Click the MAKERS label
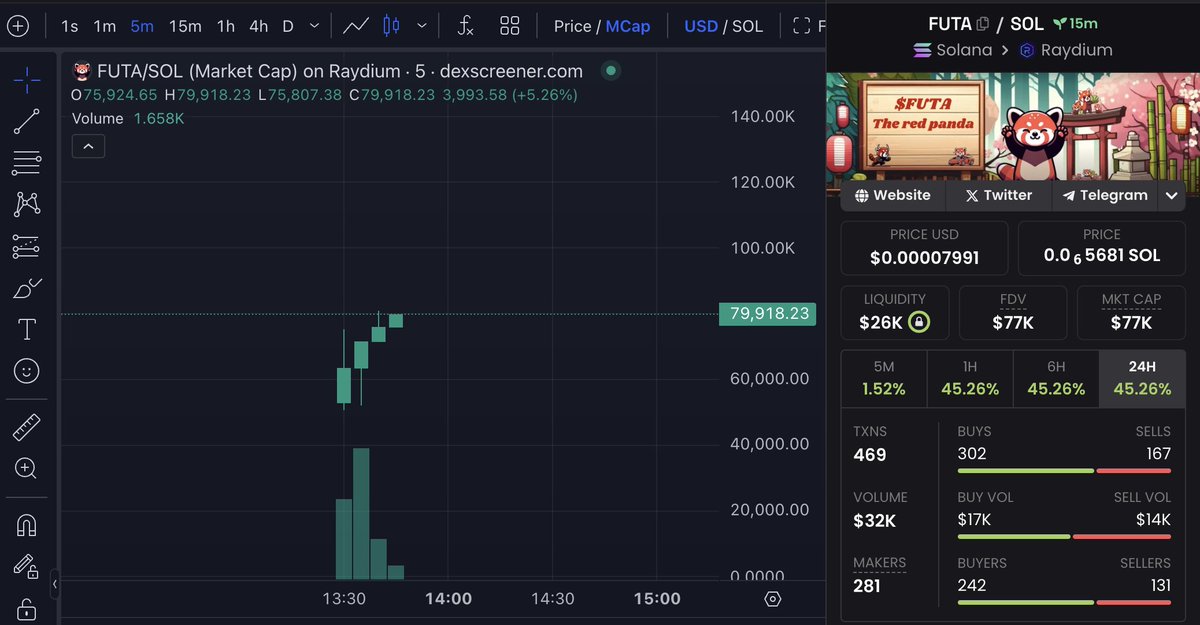Screen dimensions: 1200x625 (880, 563)
